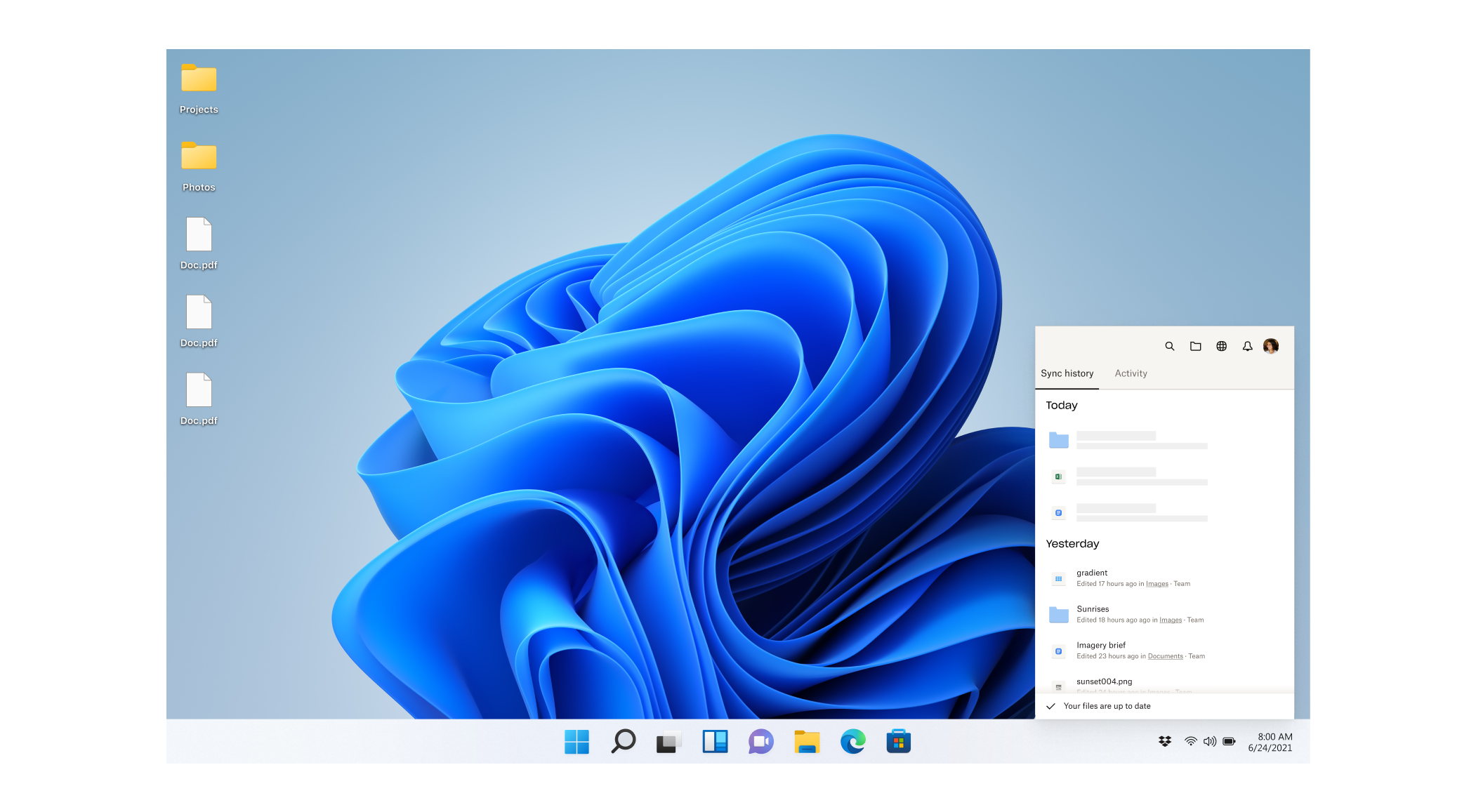
Task: Open the Documents link under Imagery brief
Action: point(1164,656)
